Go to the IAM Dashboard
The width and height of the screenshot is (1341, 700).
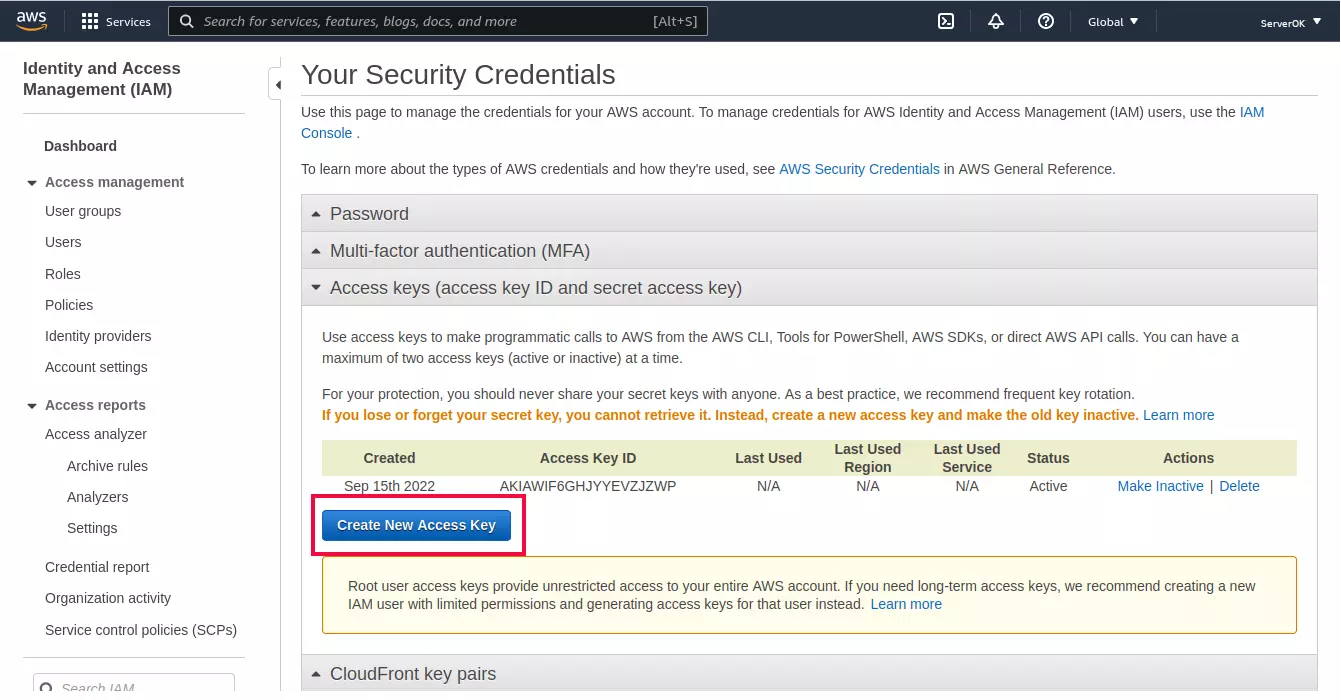80,146
